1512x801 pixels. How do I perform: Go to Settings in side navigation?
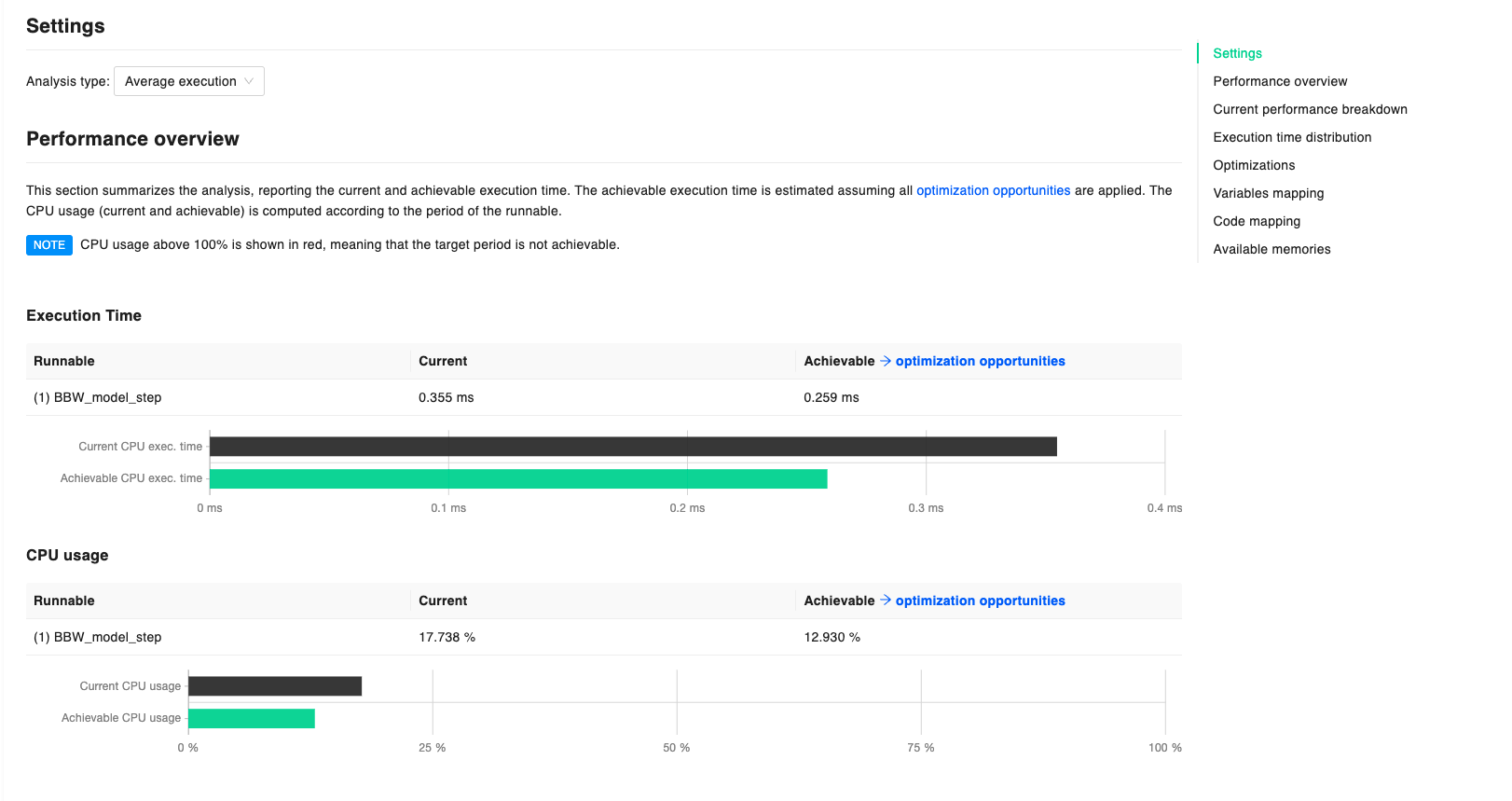[1237, 53]
